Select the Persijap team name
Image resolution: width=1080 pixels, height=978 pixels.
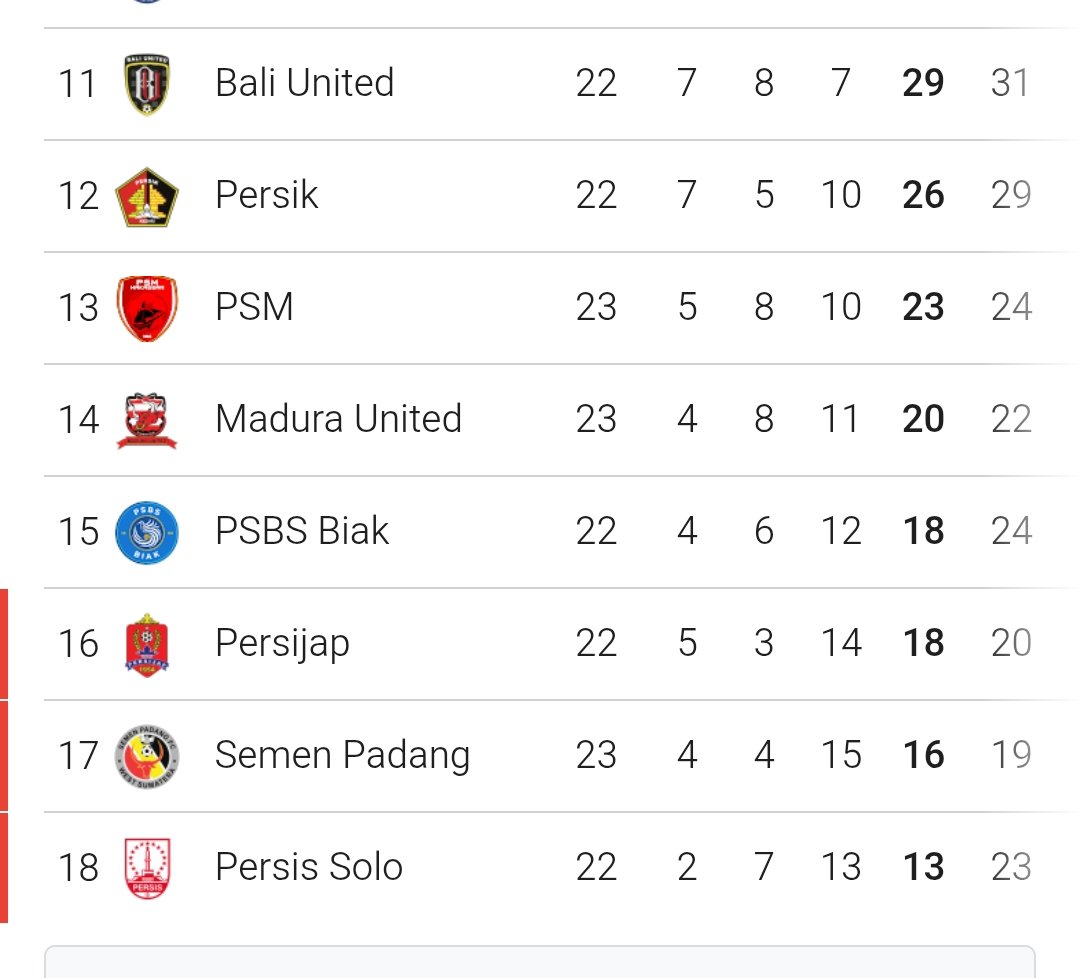pos(282,643)
